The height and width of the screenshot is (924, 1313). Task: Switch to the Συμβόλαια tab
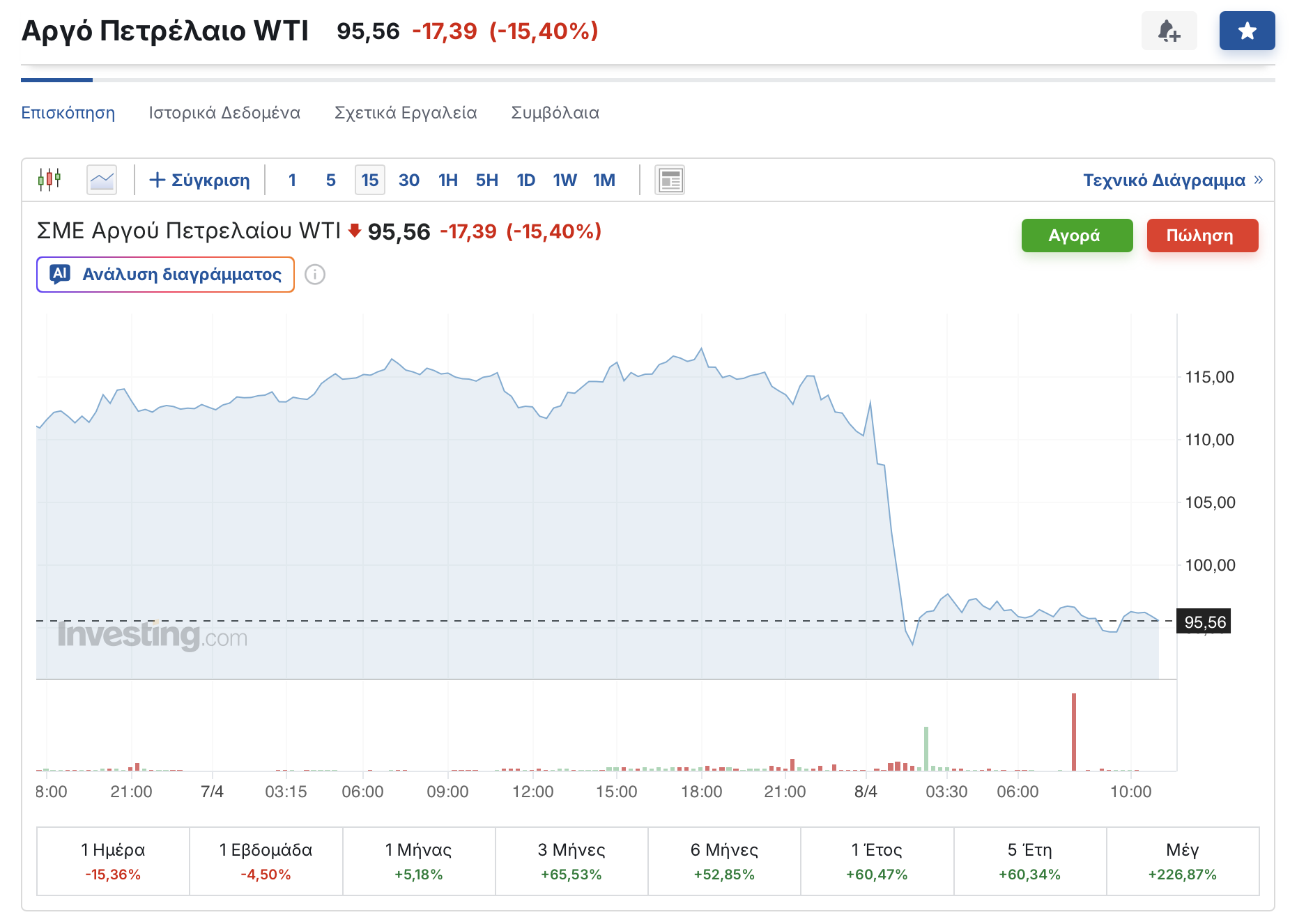(x=555, y=113)
